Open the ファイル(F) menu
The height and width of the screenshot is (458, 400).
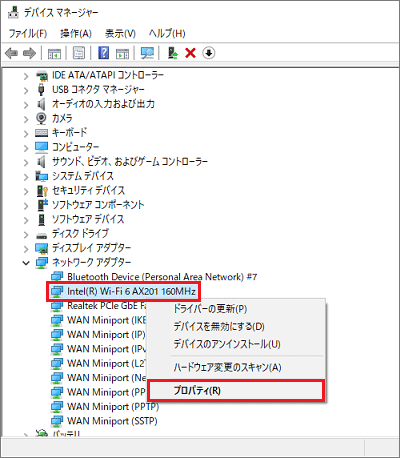[x=27, y=33]
